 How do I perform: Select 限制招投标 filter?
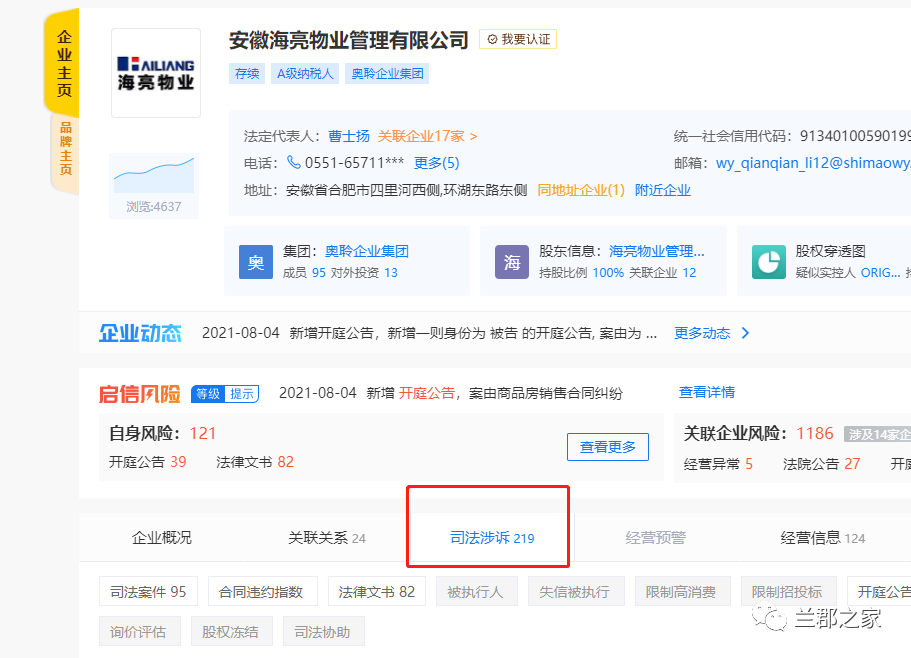point(788,591)
